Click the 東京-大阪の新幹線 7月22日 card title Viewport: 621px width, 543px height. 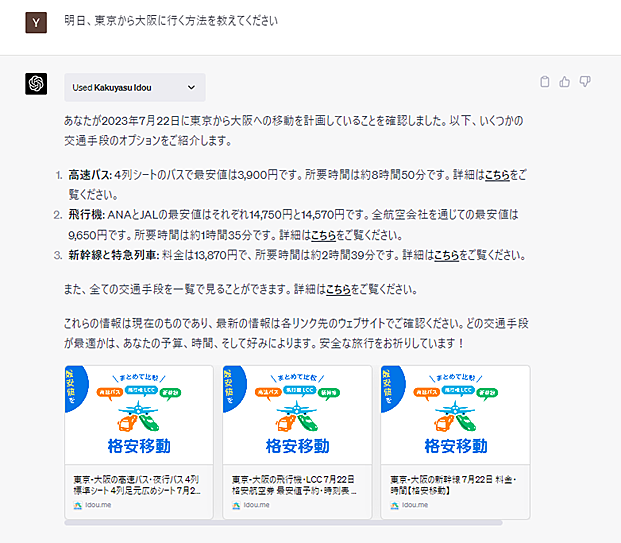coord(453,485)
